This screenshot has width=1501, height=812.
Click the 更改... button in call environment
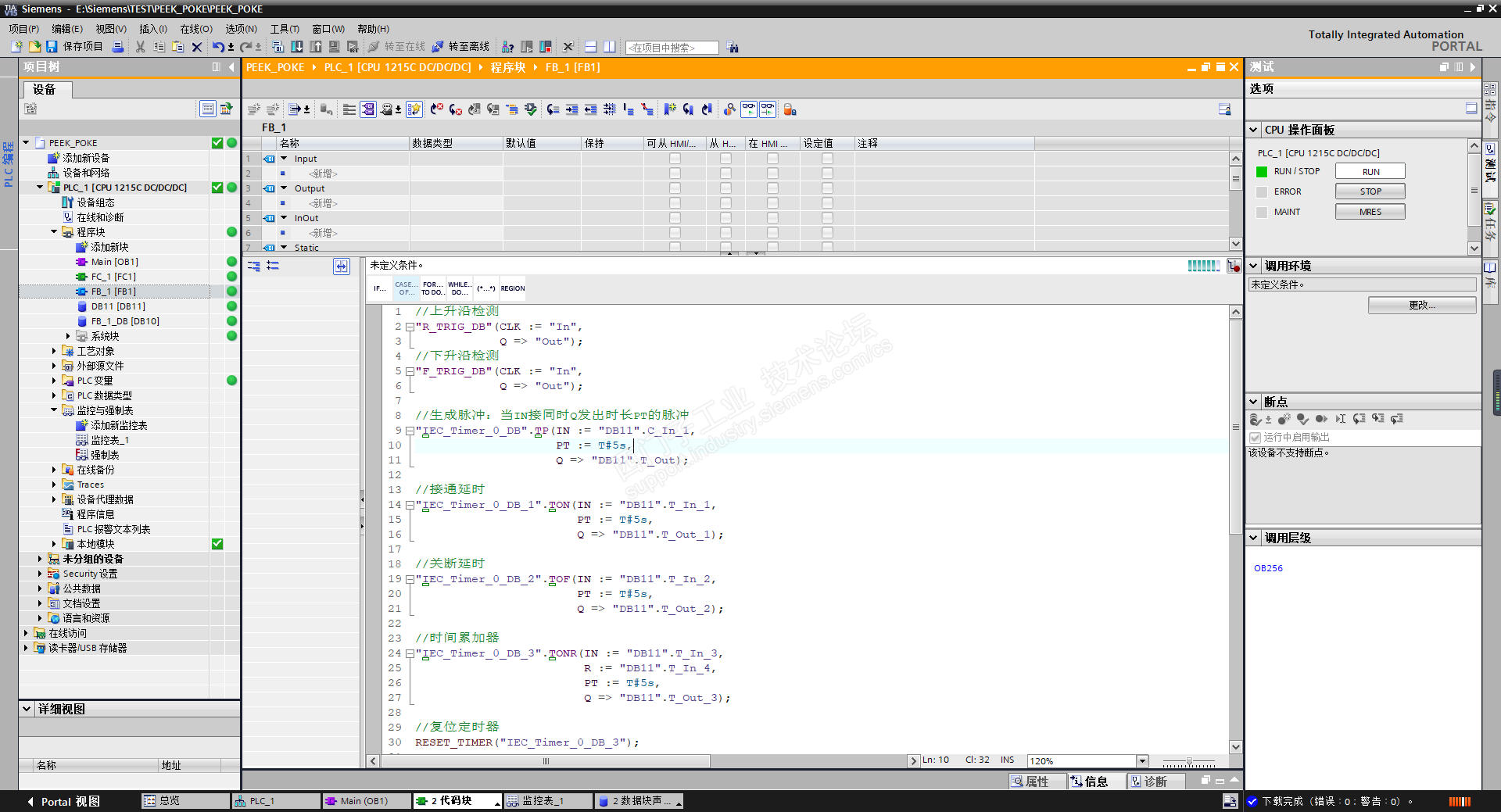coord(1421,305)
